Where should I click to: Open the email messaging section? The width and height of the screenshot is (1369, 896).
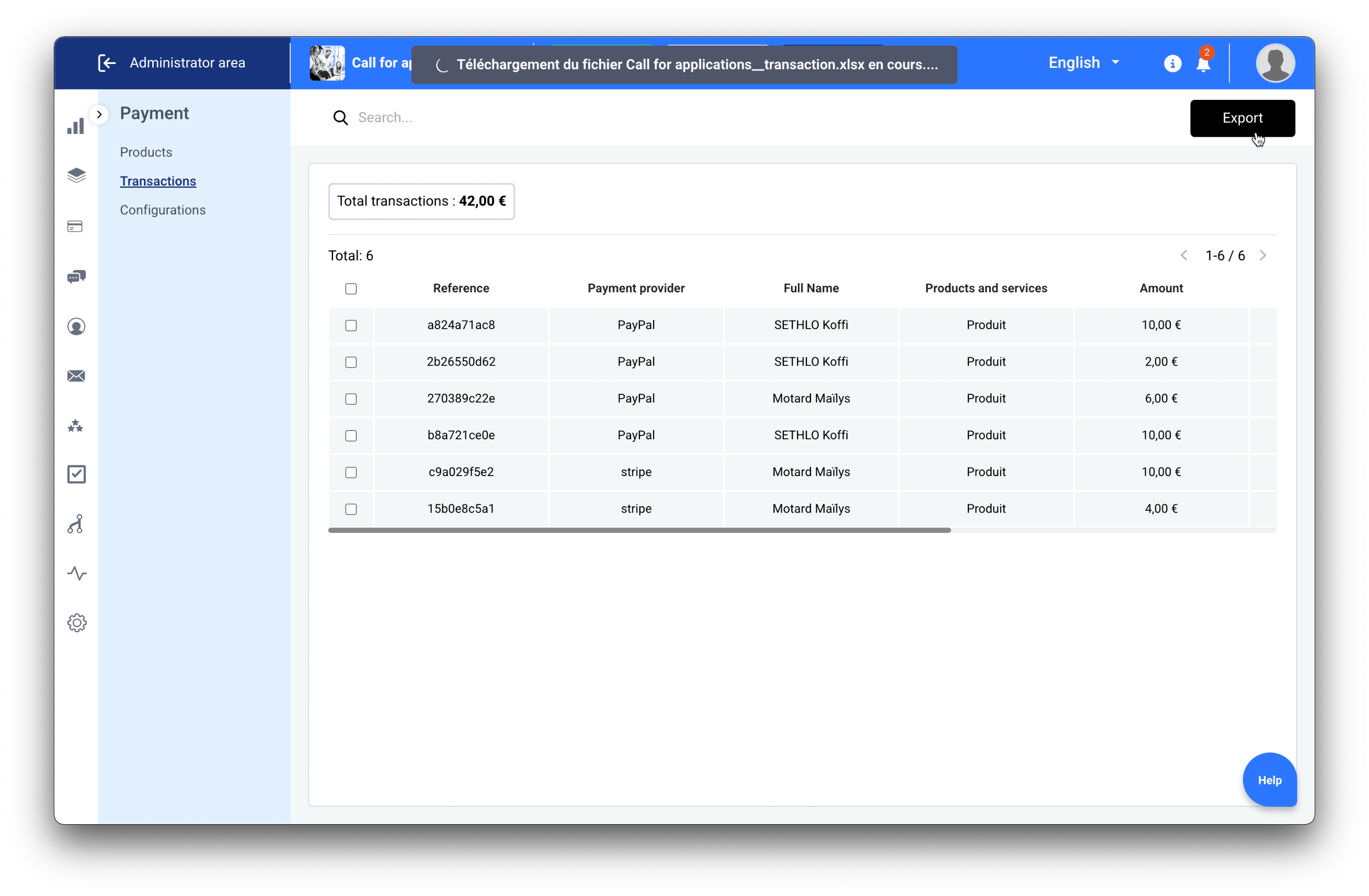tap(76, 376)
